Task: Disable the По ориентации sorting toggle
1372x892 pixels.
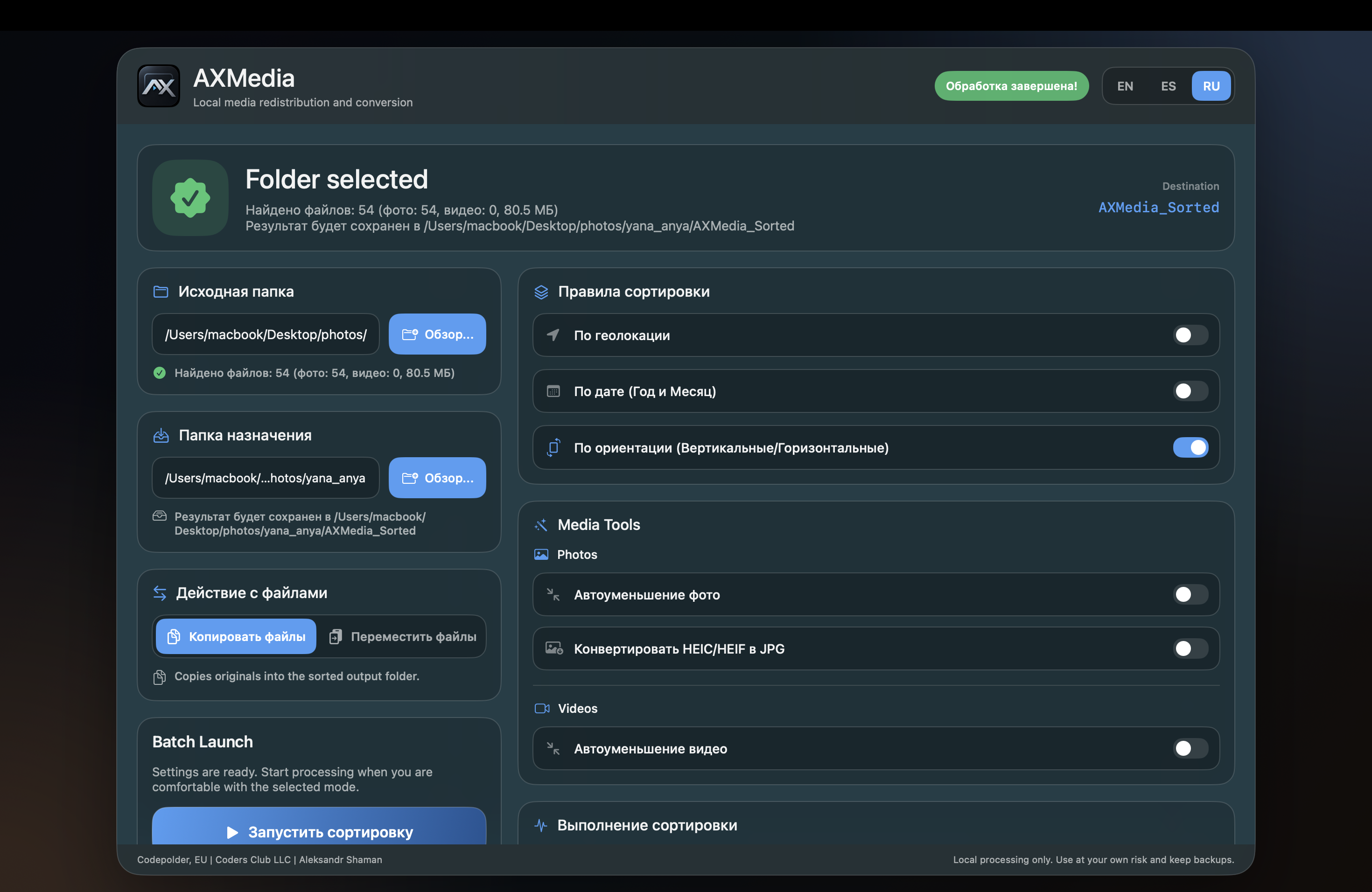Action: coord(1190,448)
